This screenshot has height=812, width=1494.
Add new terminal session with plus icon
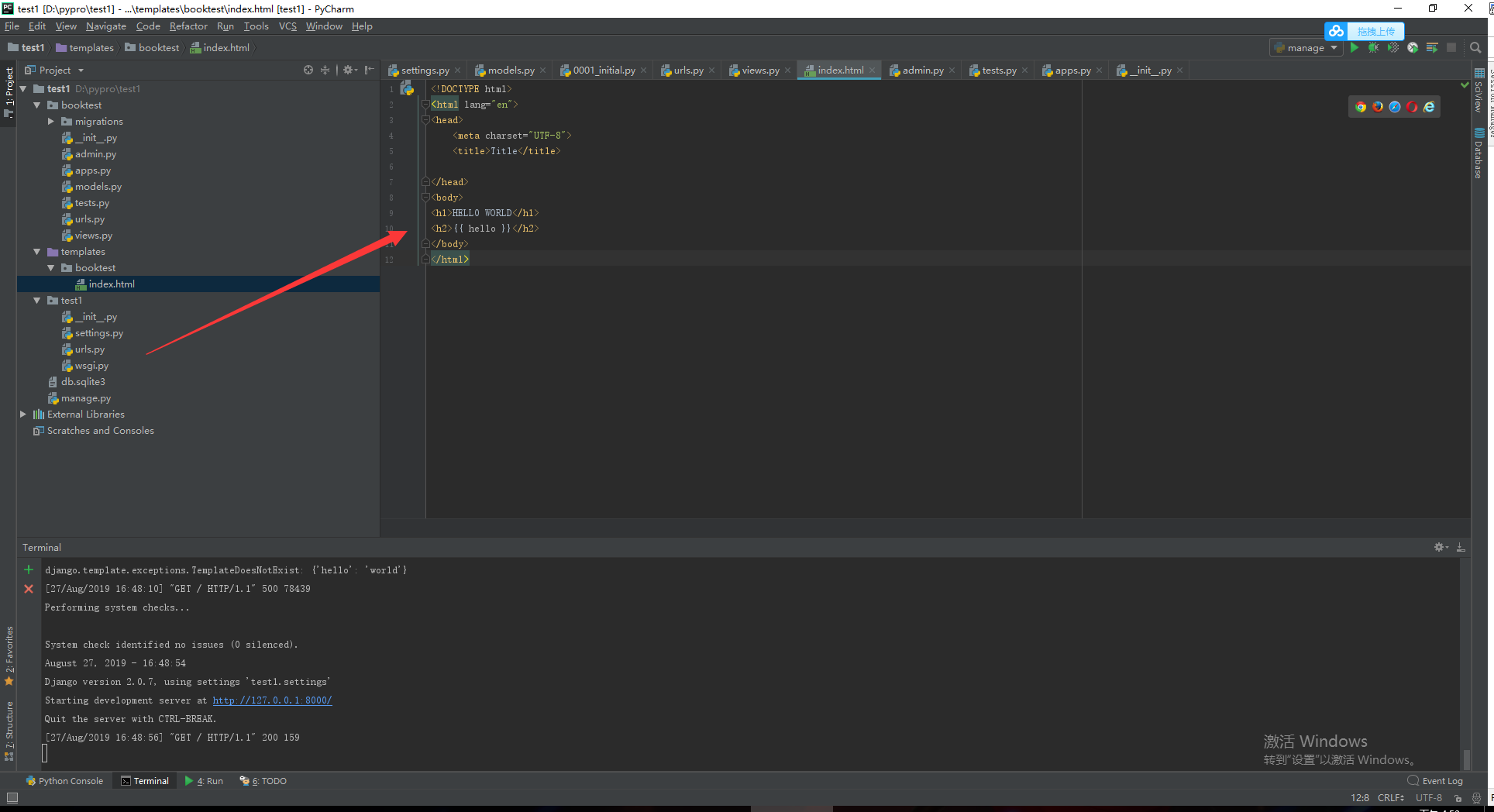point(29,569)
